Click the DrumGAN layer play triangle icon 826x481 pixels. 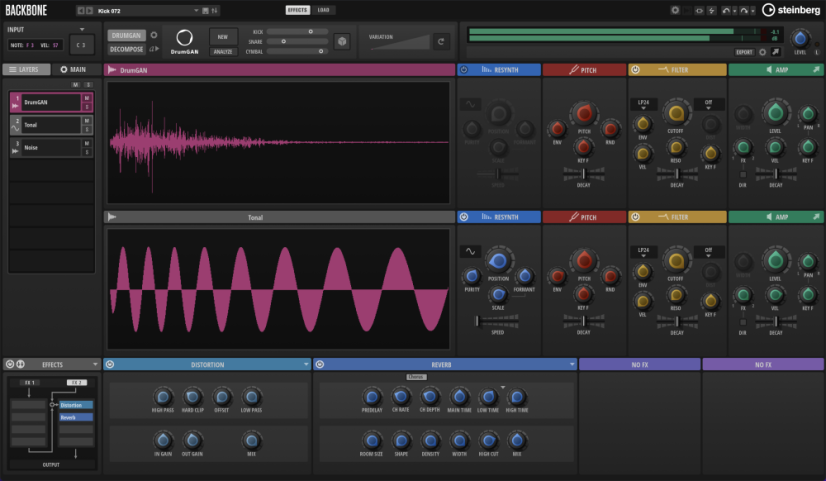(111, 70)
